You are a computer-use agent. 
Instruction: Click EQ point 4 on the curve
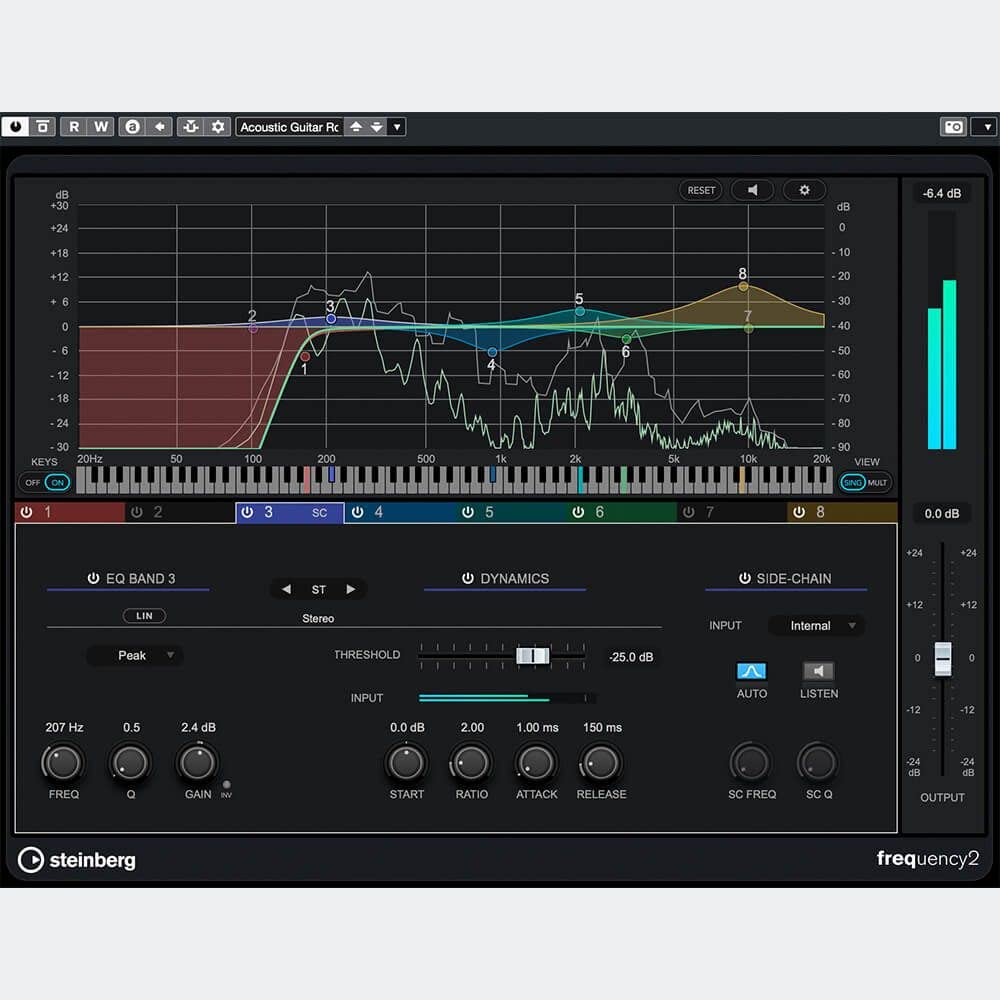click(492, 352)
